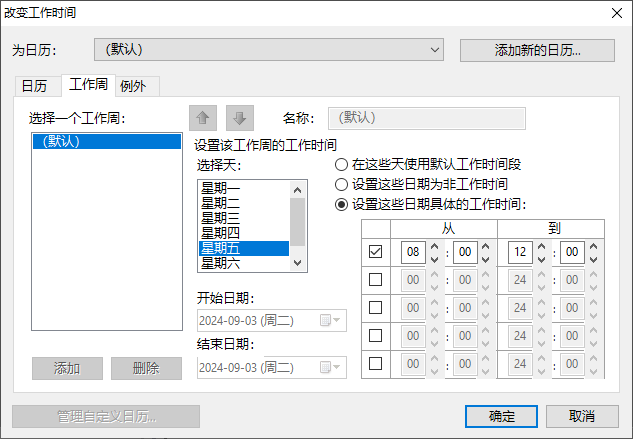This screenshot has height=439, width=633.
Task: Increase the first row end hour
Action: coord(541,247)
